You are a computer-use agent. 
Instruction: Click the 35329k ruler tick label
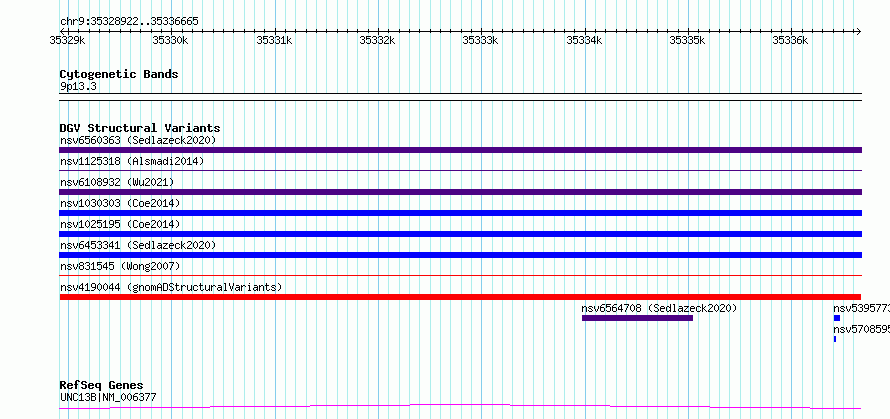[x=68, y=40]
